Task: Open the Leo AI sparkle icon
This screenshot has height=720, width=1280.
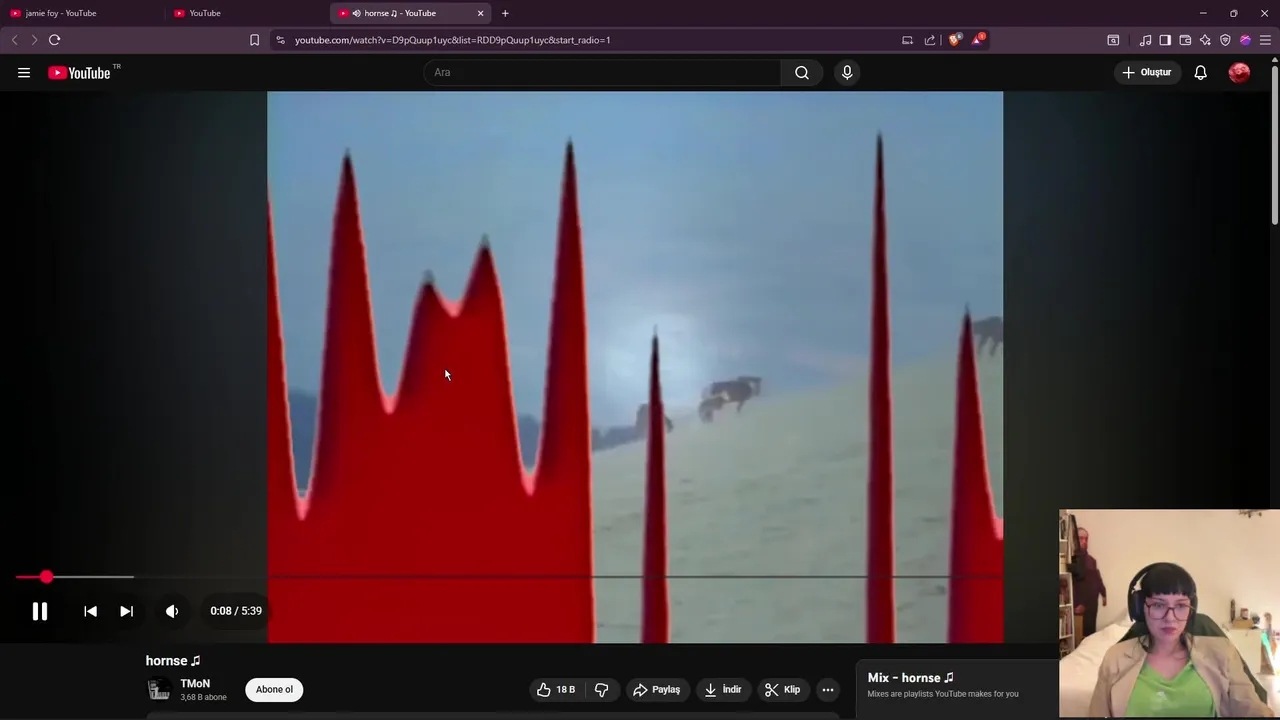Action: pos(1205,40)
